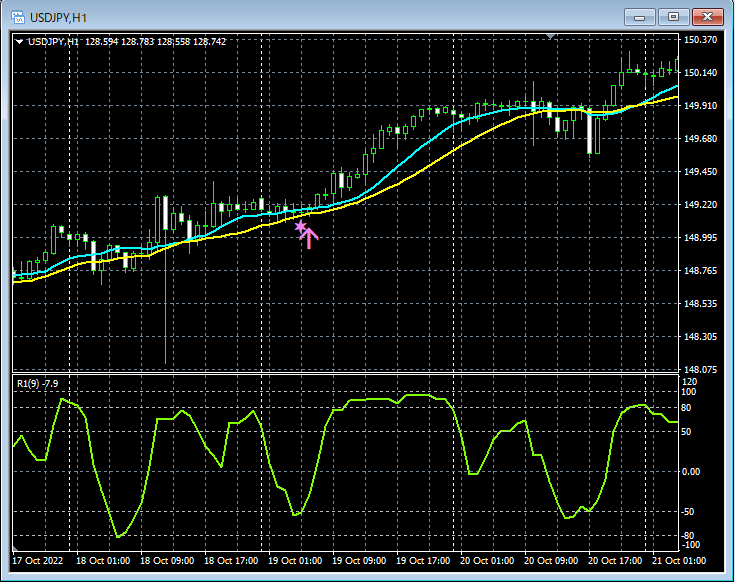This screenshot has height=582, width=736.
Task: Minimize the USDJPY,H1 chart window
Action: click(x=639, y=17)
